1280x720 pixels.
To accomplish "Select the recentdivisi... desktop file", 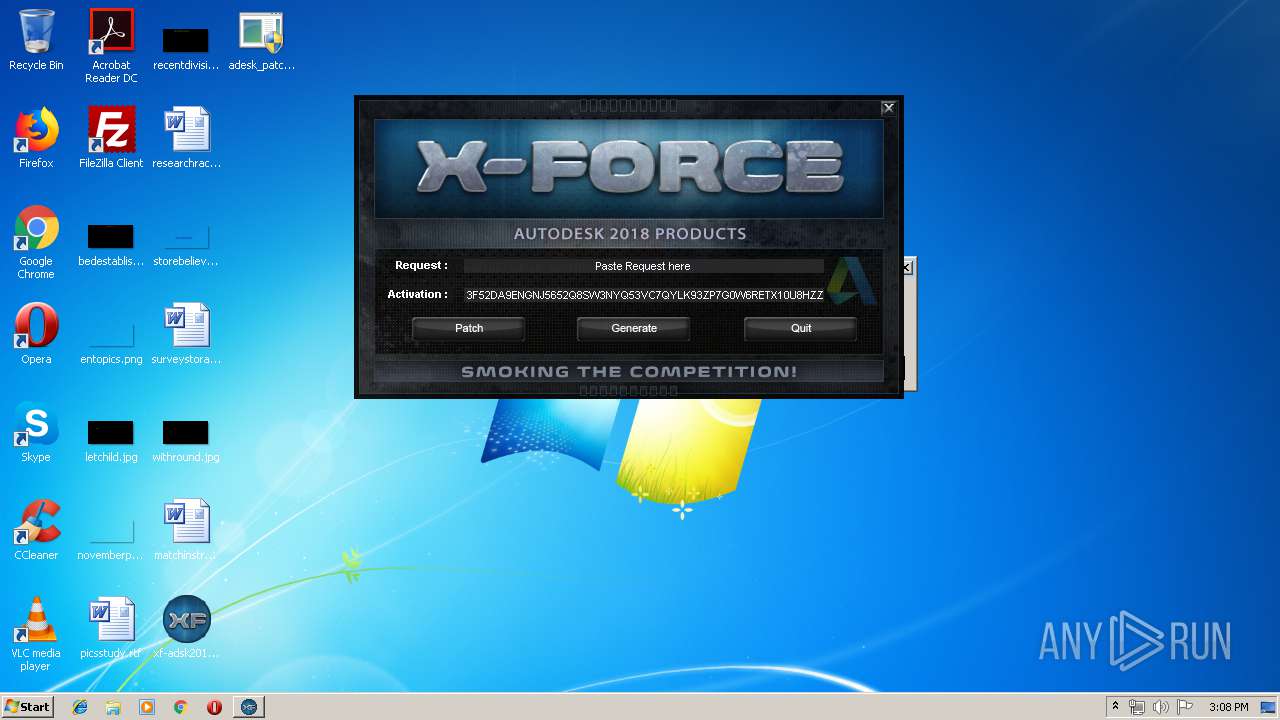I will [186, 46].
